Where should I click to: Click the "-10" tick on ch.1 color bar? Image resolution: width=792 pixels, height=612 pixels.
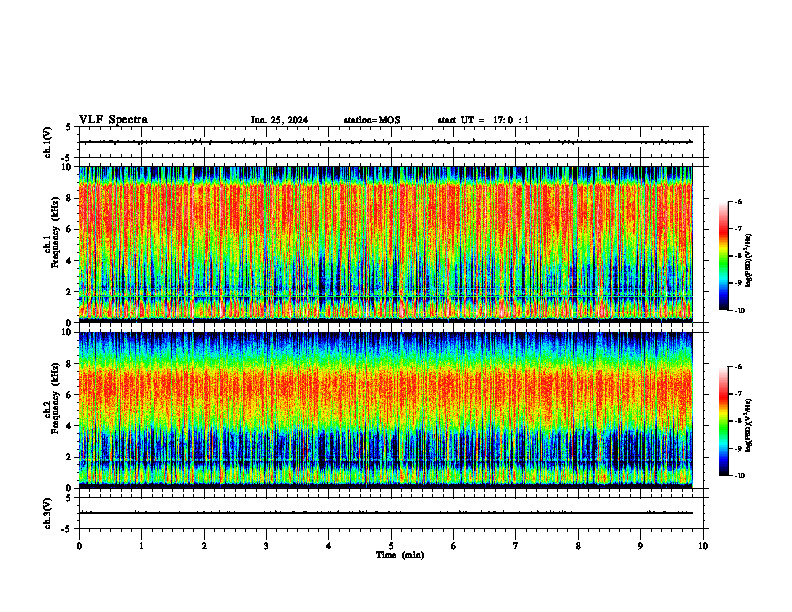tap(739, 311)
